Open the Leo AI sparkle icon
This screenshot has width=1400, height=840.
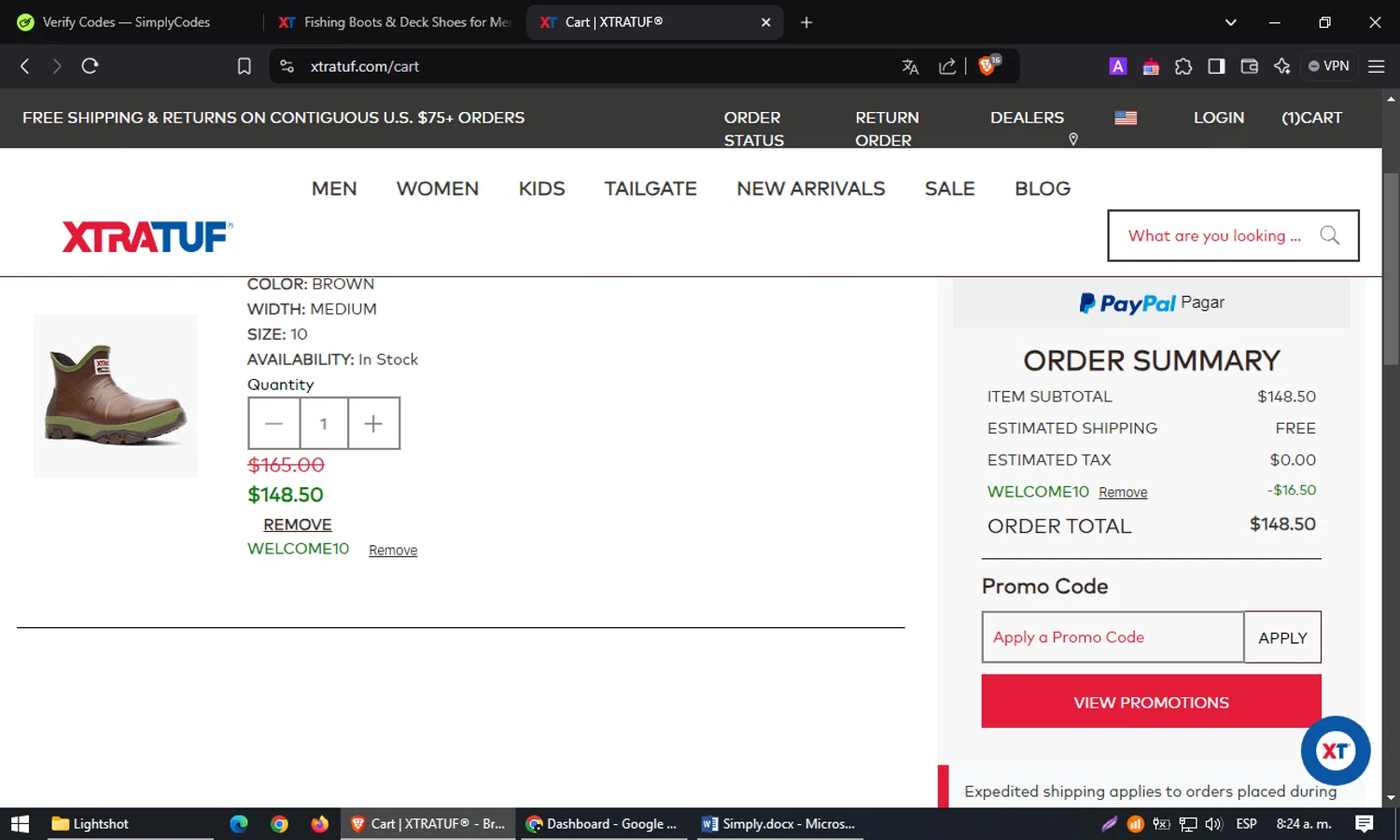pos(1281,66)
